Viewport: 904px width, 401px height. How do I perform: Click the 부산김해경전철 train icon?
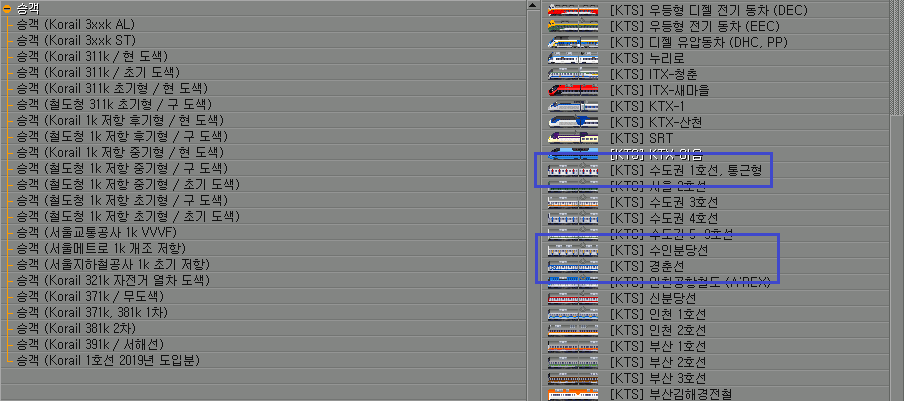[573, 395]
